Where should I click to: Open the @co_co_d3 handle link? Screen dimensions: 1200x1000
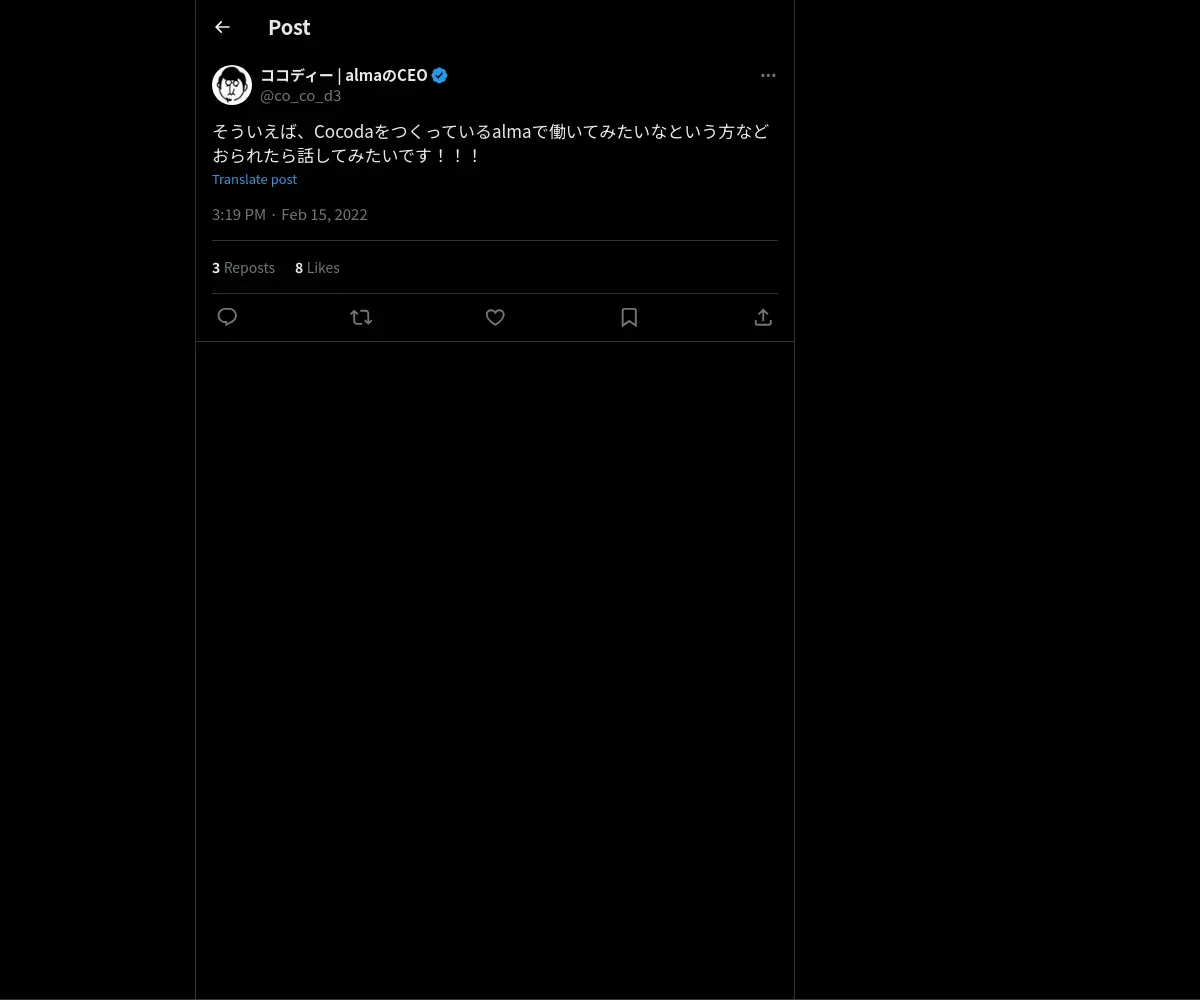300,96
